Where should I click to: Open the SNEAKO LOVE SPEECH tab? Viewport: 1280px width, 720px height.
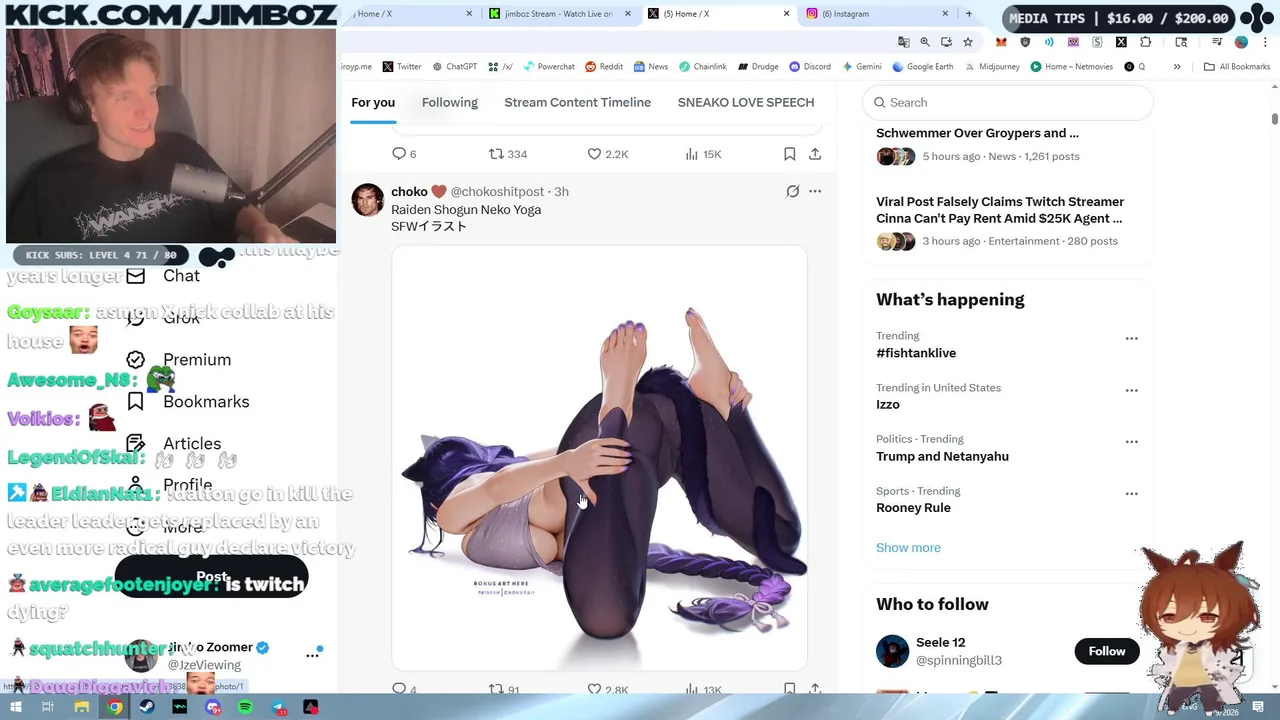(x=746, y=102)
